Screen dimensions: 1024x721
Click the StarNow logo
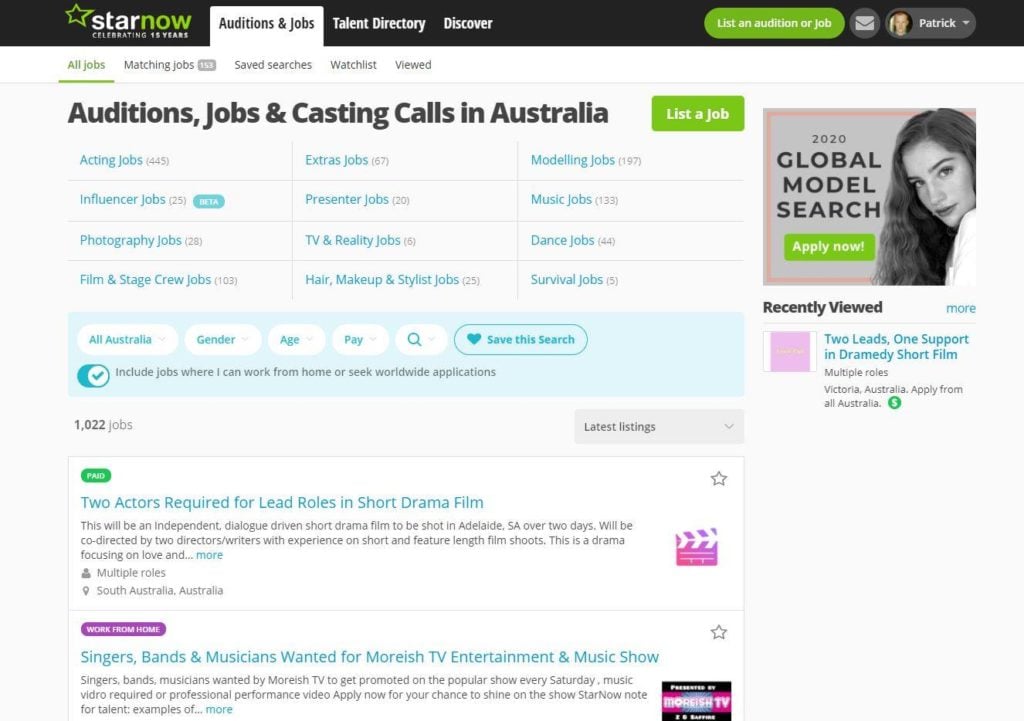pyautogui.click(x=129, y=22)
